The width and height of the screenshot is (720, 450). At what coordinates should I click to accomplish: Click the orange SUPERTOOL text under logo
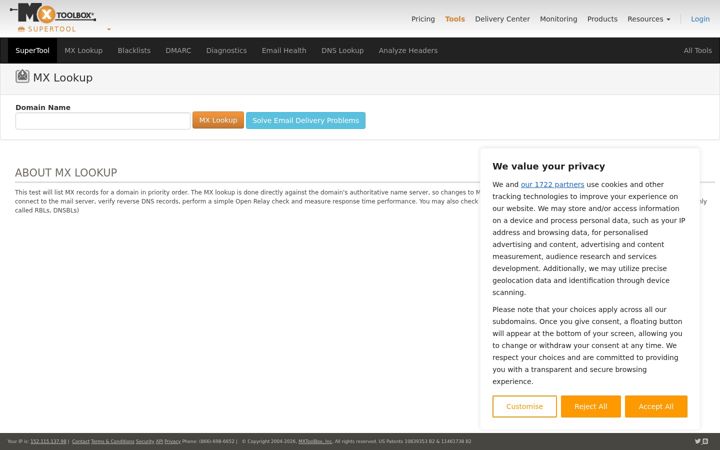click(x=51, y=29)
